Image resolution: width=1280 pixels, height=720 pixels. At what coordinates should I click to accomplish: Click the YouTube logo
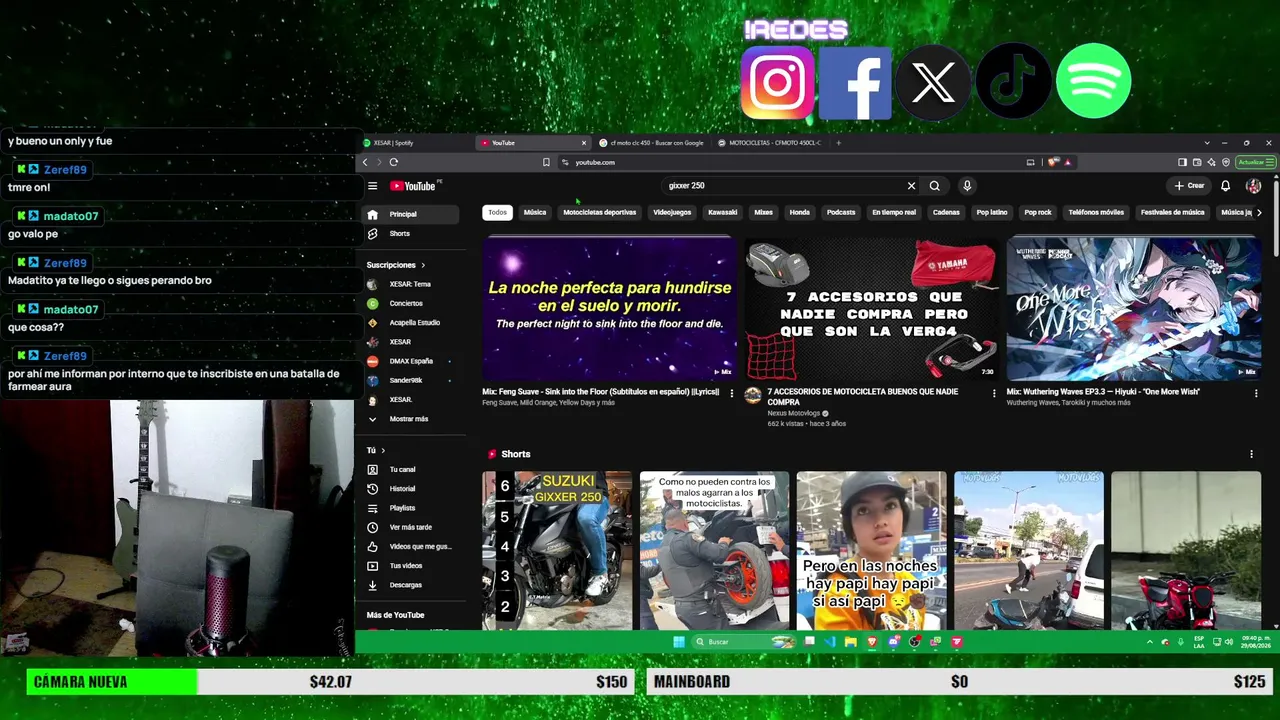[412, 186]
